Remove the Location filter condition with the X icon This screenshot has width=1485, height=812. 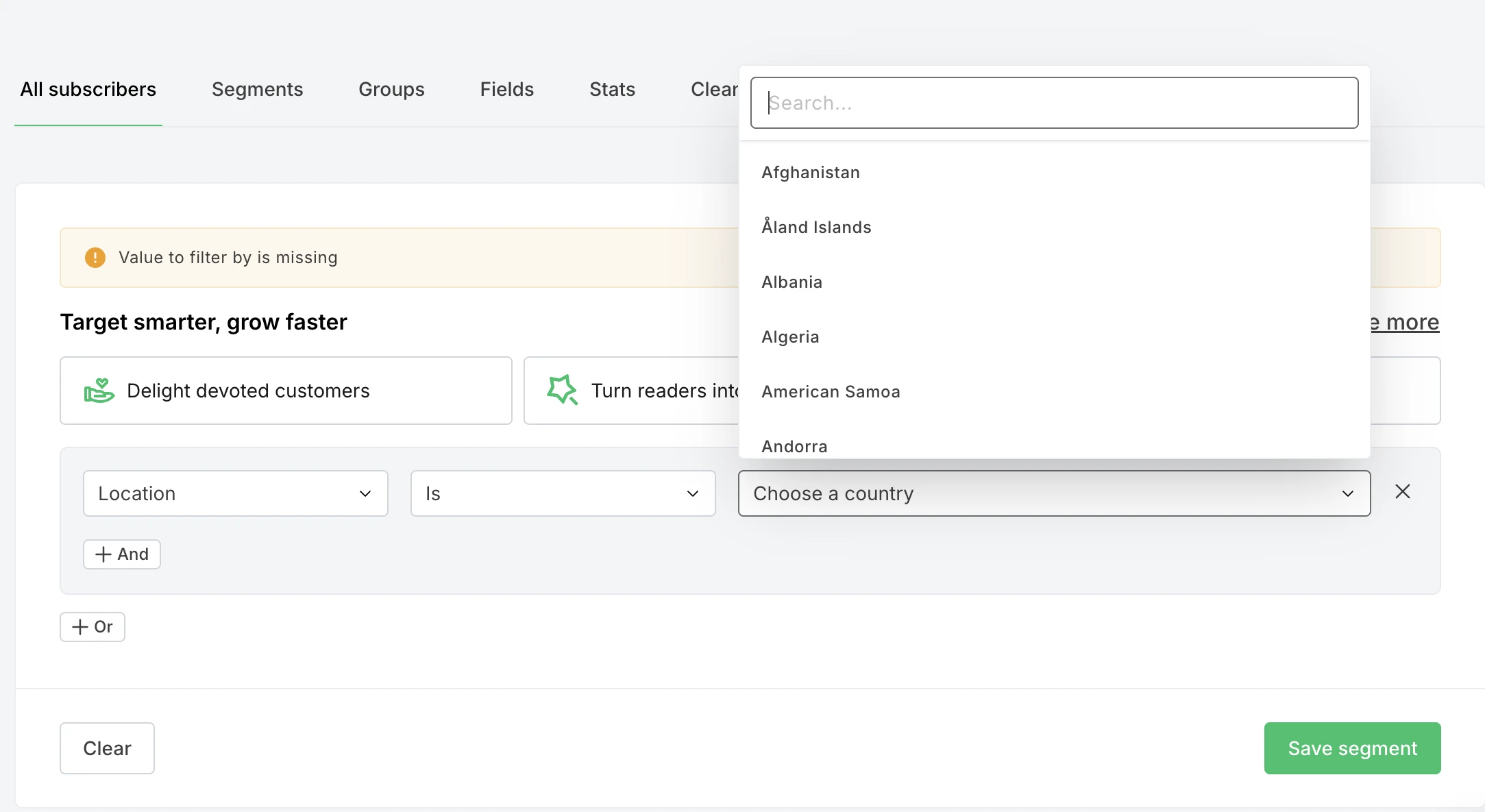pos(1402,491)
